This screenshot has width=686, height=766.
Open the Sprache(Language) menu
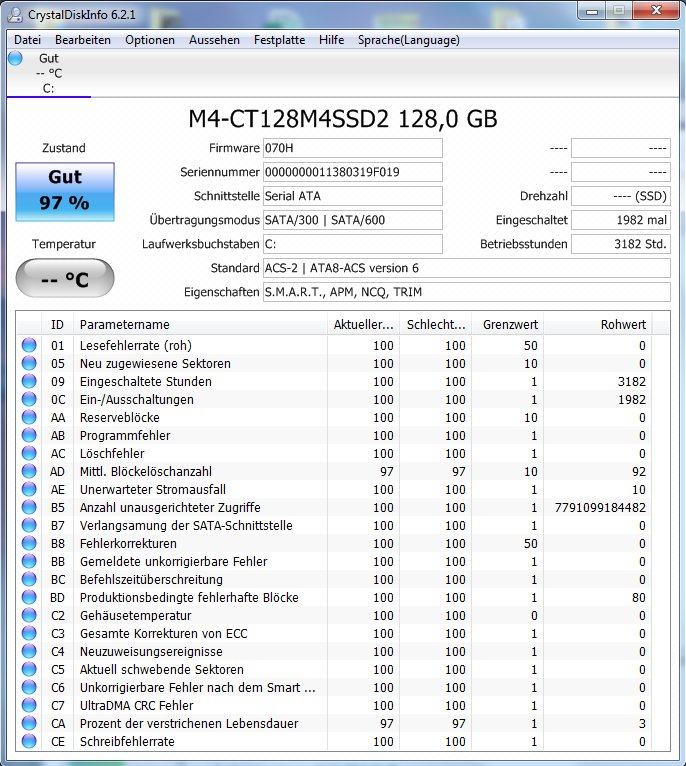point(408,40)
